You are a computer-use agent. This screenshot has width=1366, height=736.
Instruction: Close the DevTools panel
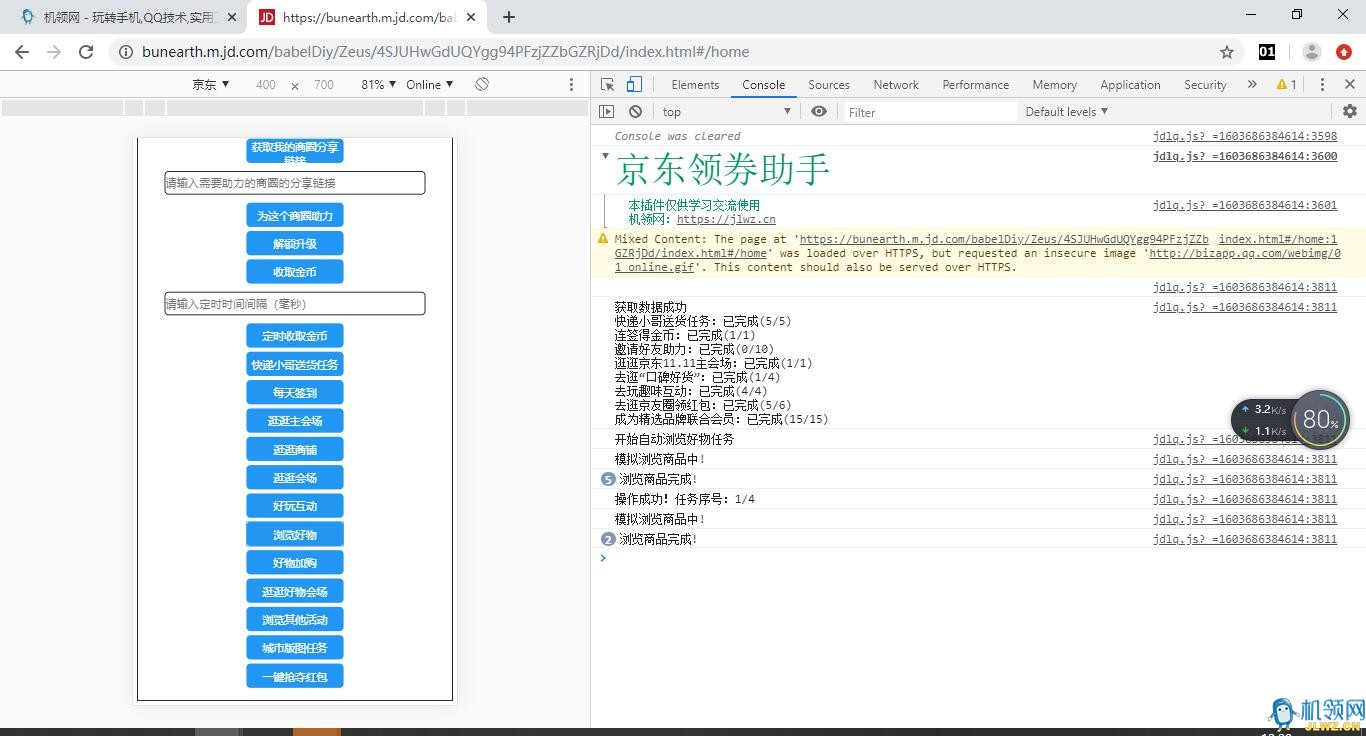(x=1350, y=85)
